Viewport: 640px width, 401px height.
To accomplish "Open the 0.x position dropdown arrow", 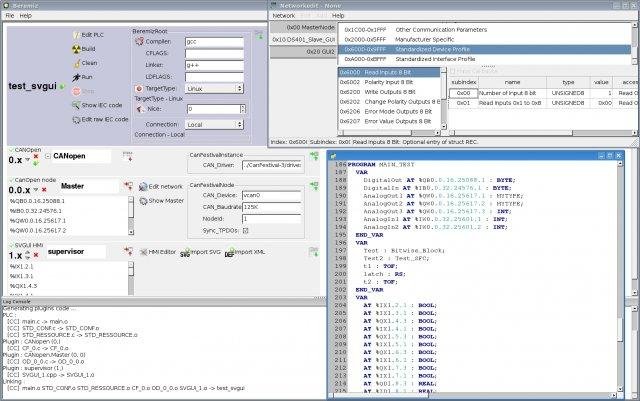I will point(28,160).
